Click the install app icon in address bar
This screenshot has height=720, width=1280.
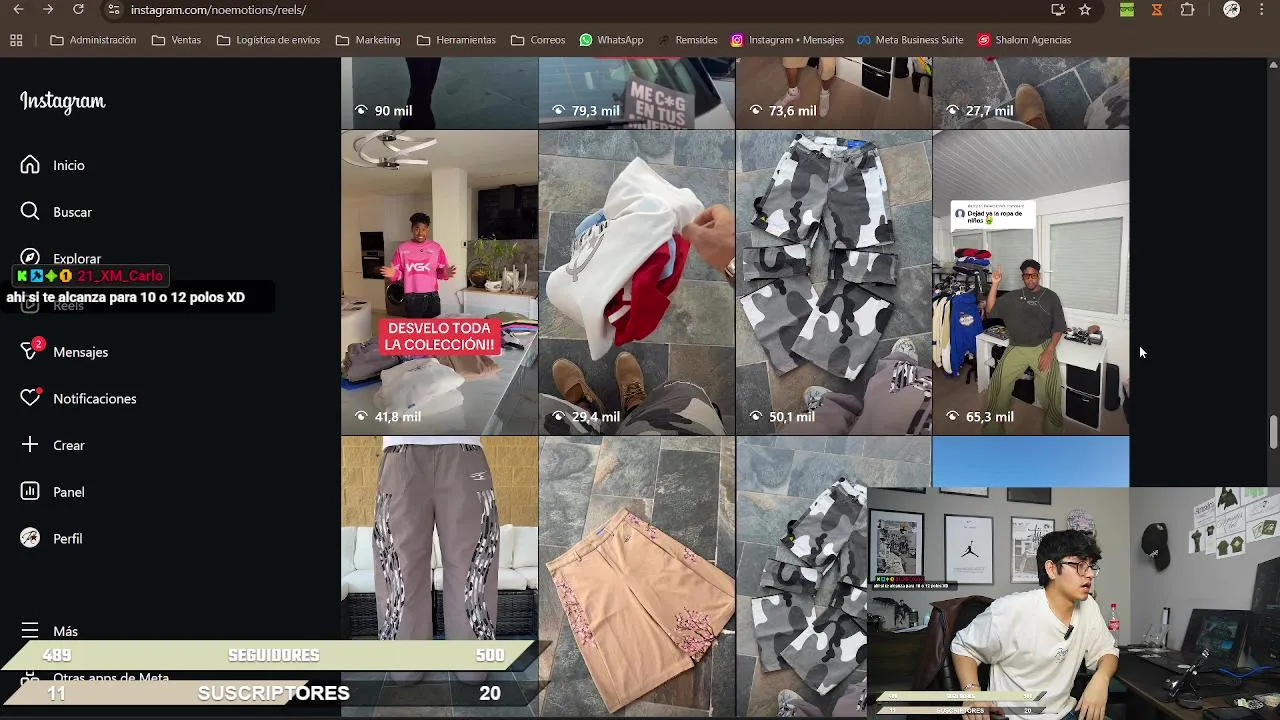coord(1058,10)
